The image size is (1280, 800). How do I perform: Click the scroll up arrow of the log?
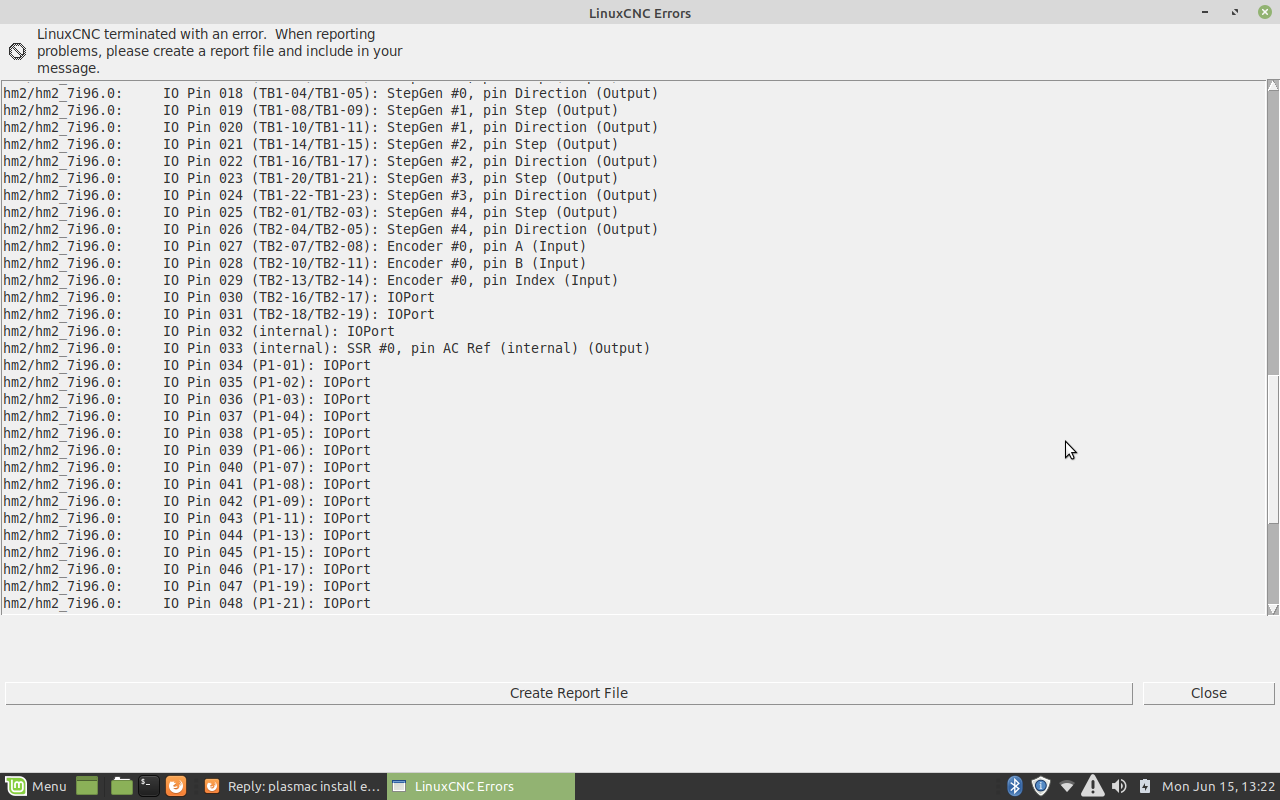coord(1273,87)
